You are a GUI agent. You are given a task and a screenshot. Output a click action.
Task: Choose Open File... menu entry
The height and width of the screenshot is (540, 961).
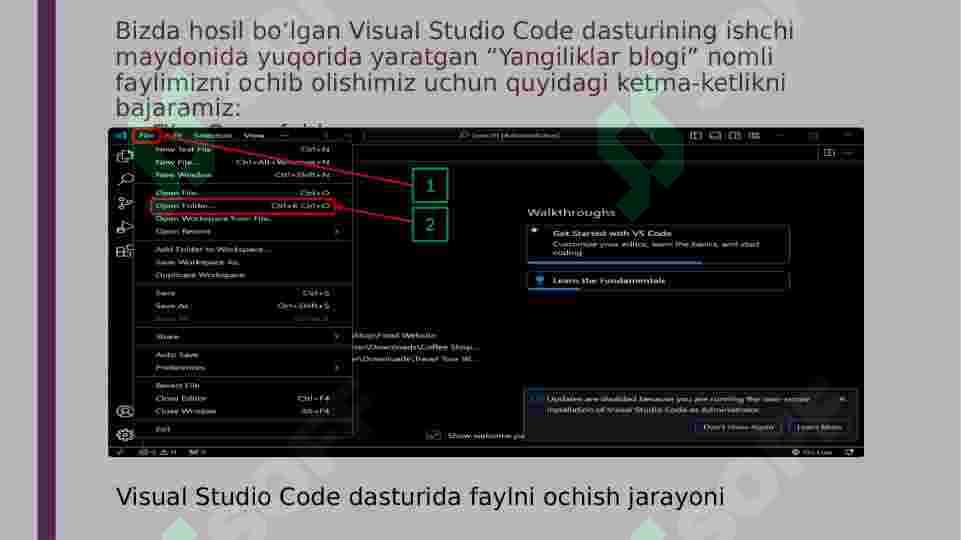(243, 193)
